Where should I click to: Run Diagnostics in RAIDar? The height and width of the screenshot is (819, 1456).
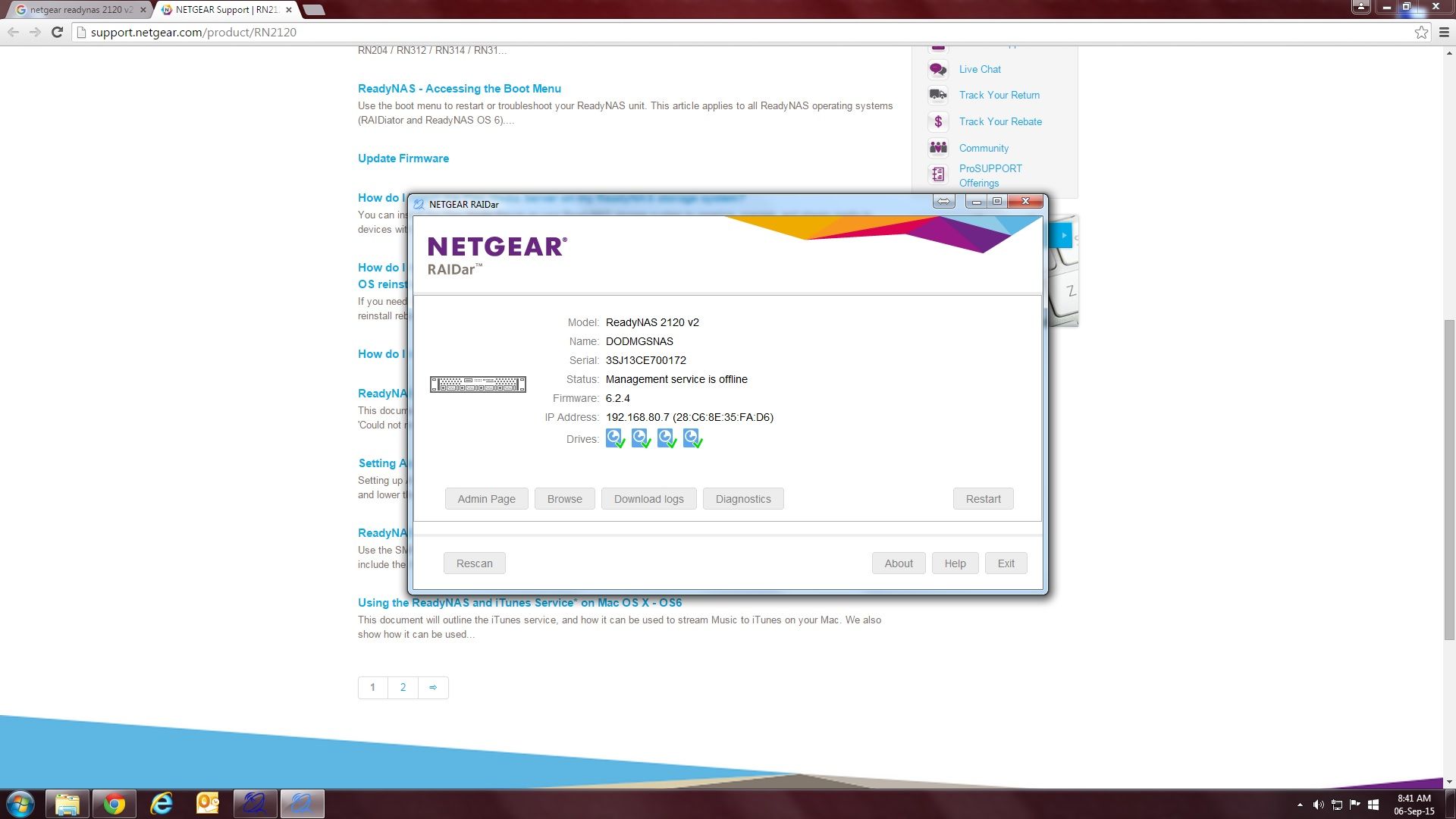(743, 499)
